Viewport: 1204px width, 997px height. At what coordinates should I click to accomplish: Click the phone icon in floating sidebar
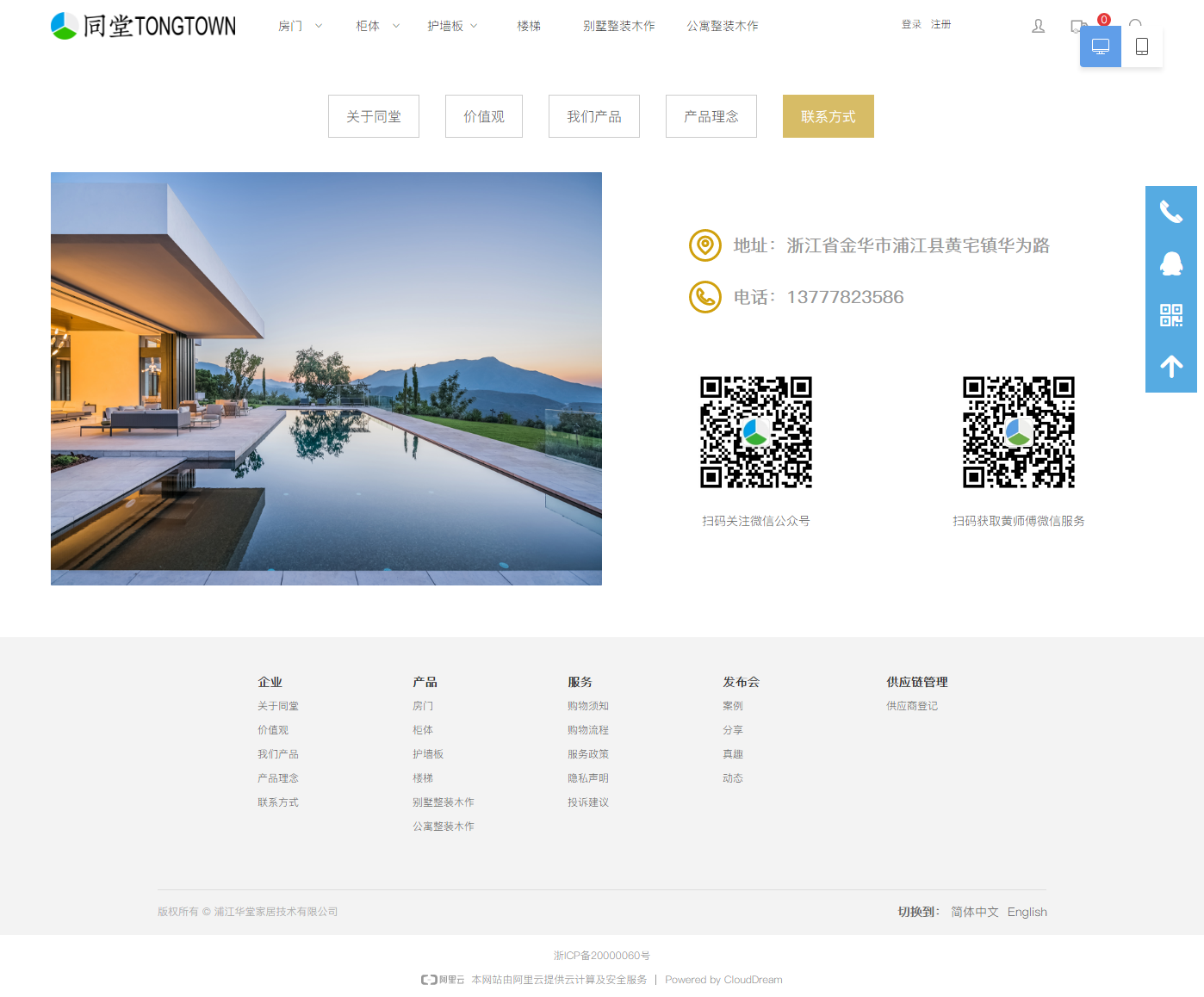click(x=1170, y=212)
